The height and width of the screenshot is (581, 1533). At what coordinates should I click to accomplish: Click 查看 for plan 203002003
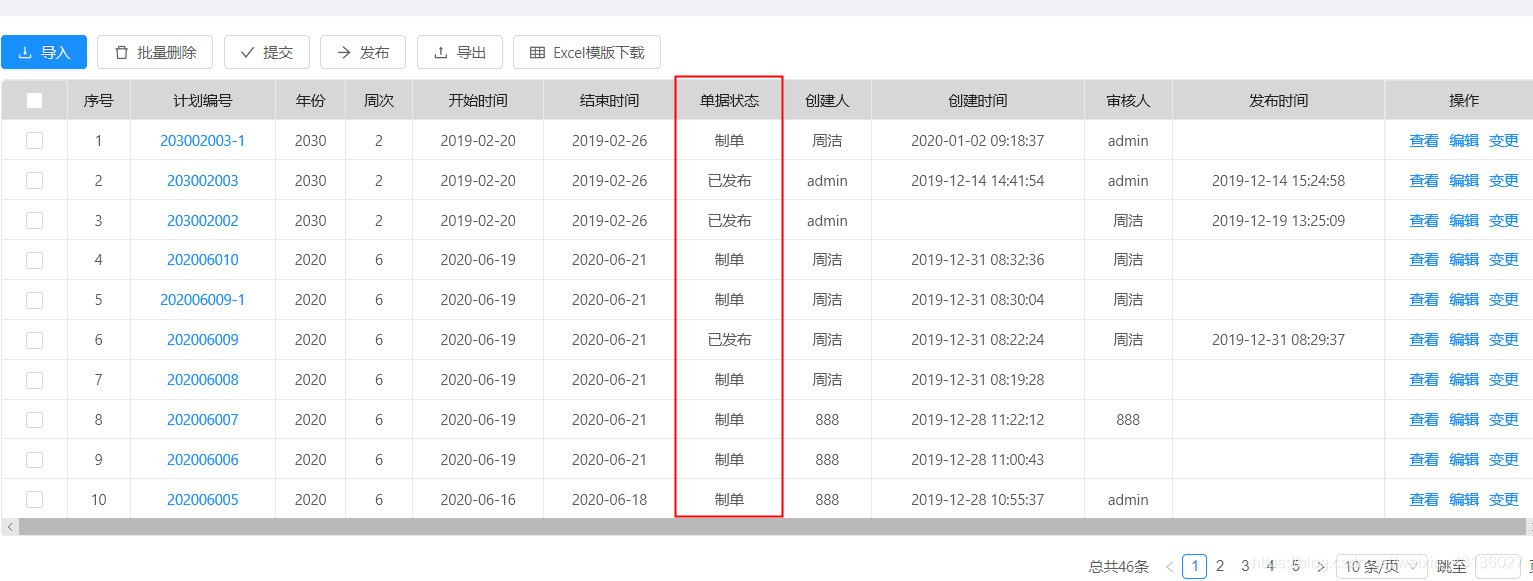(1424, 181)
